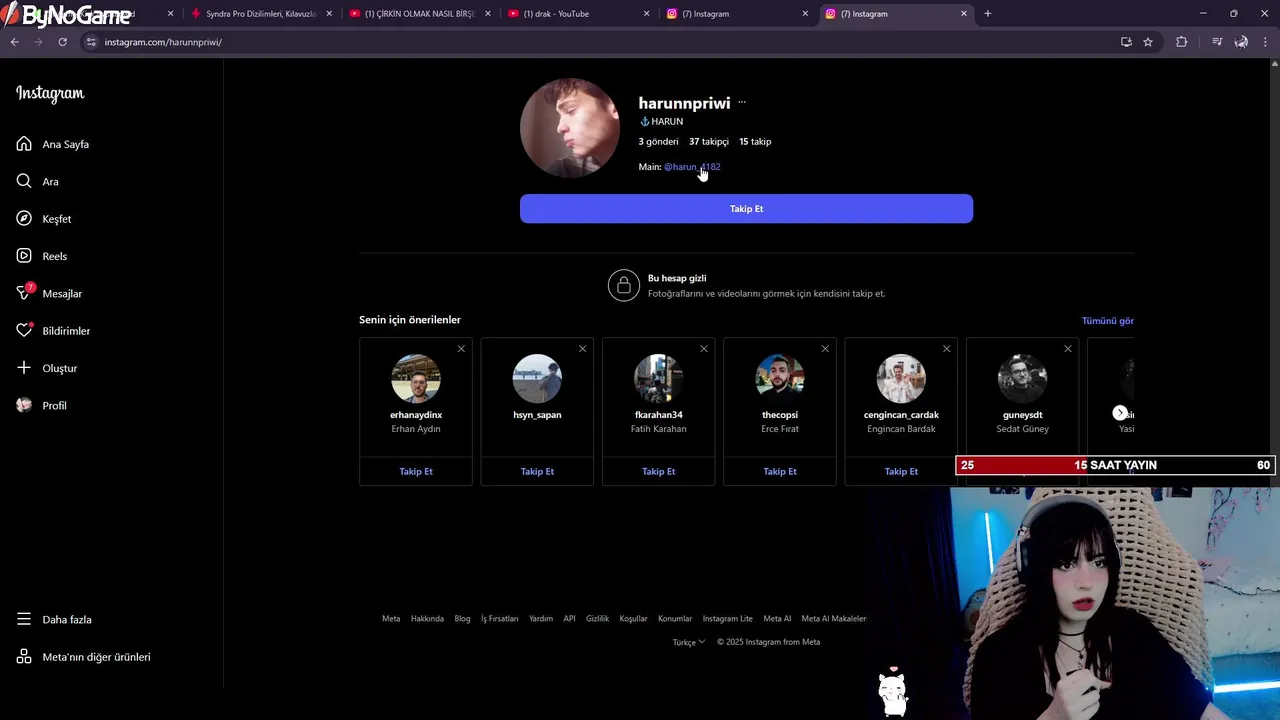Click 37 takipçi followers count
1280x720 pixels.
pyautogui.click(x=709, y=142)
